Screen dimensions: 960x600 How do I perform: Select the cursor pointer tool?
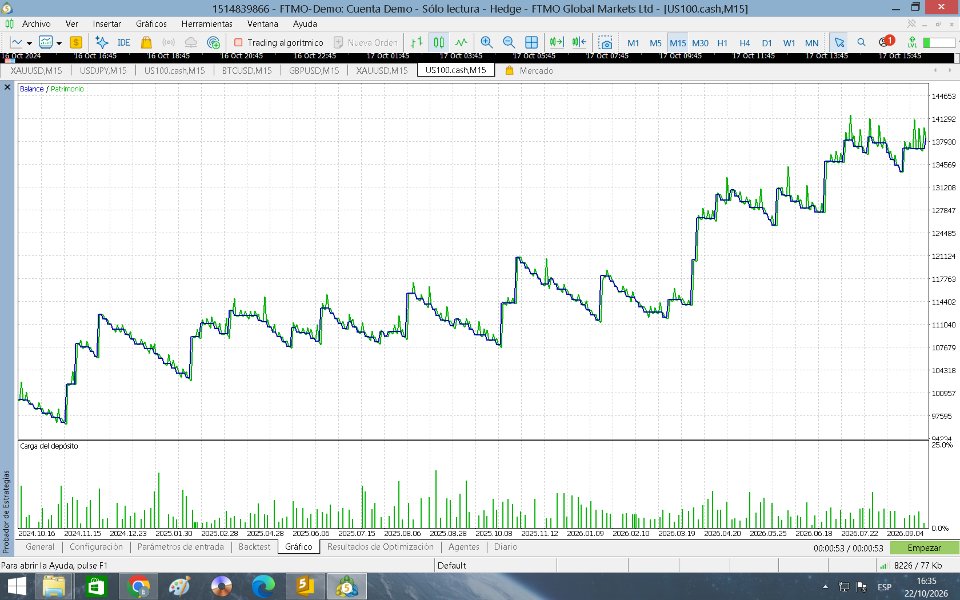[x=839, y=42]
